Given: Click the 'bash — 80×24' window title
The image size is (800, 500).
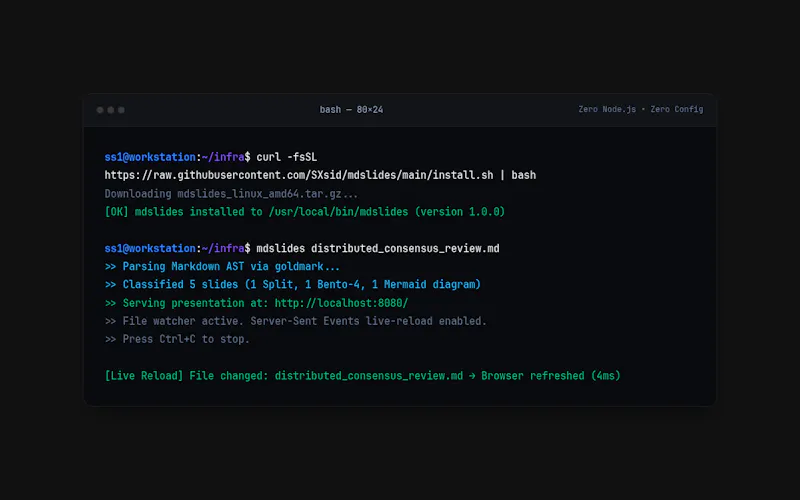Looking at the screenshot, I should [351, 110].
